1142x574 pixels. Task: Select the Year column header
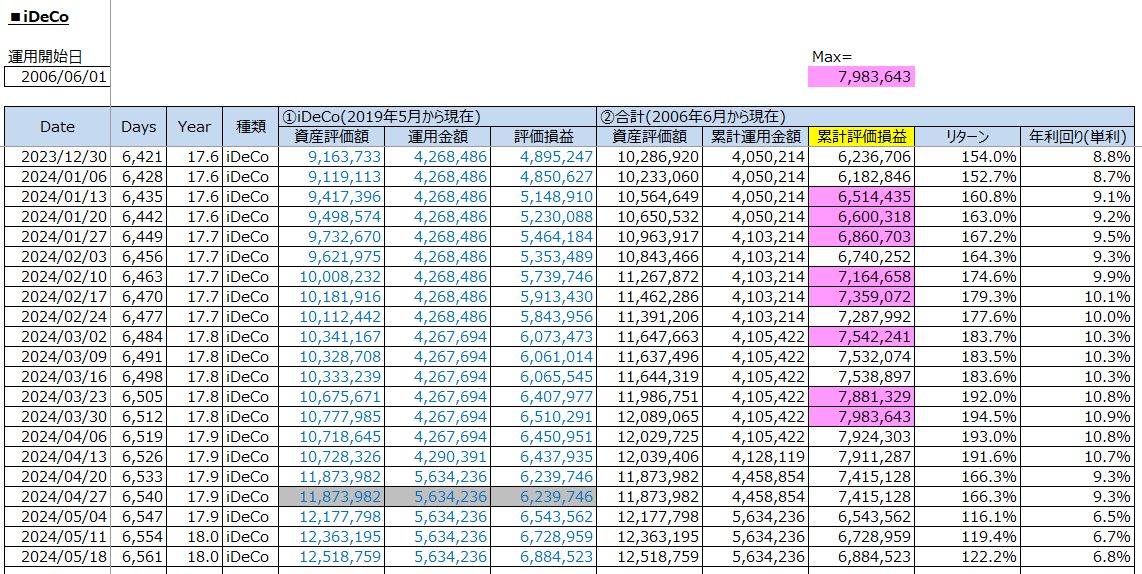194,127
